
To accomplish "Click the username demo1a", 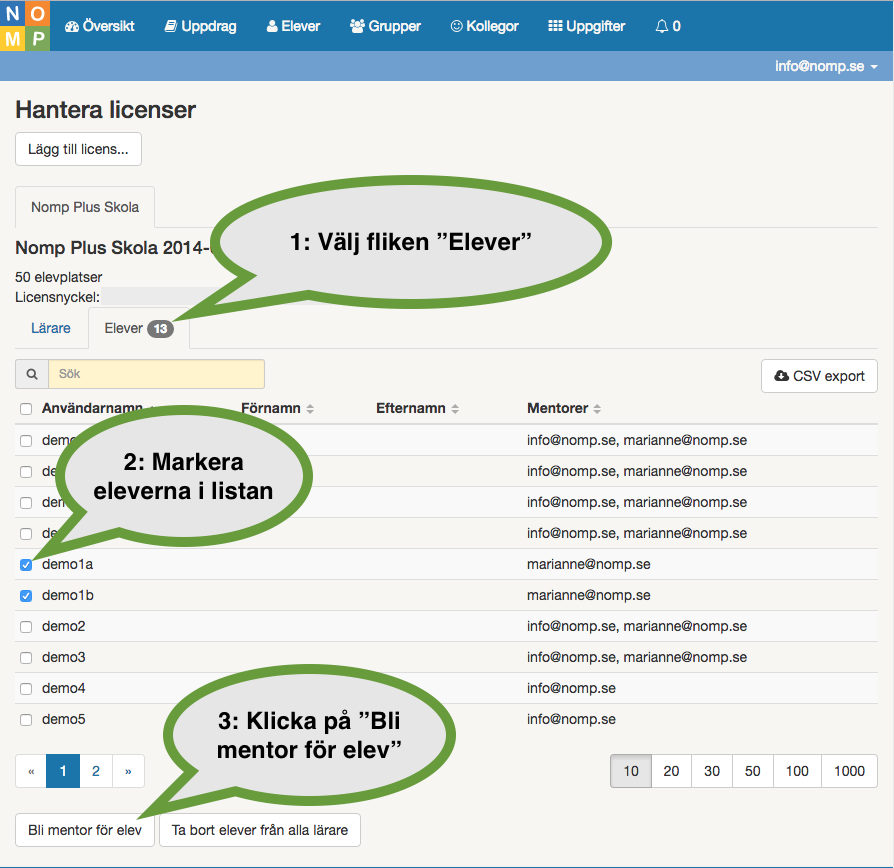I will point(67,565).
